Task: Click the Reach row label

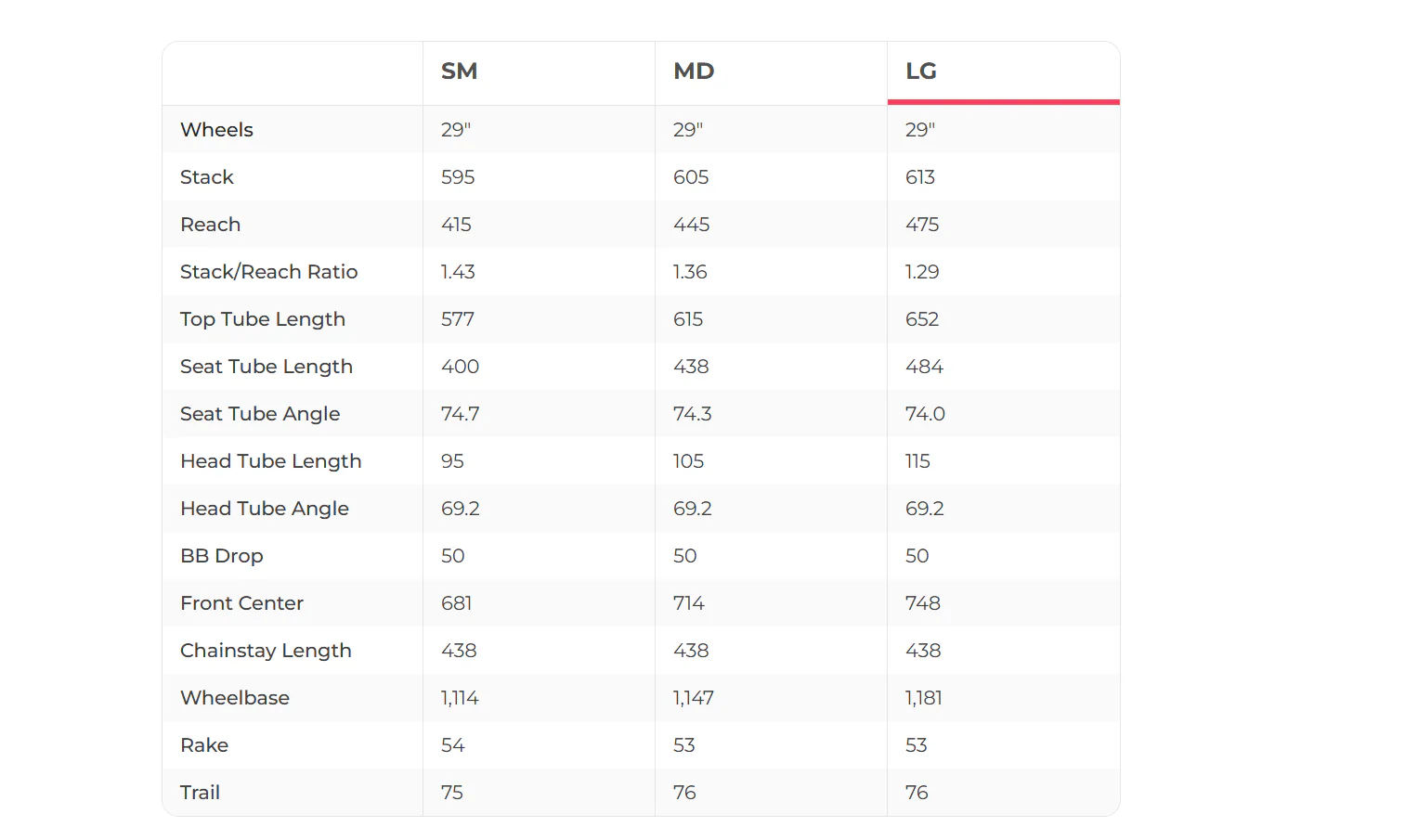Action: 210,225
